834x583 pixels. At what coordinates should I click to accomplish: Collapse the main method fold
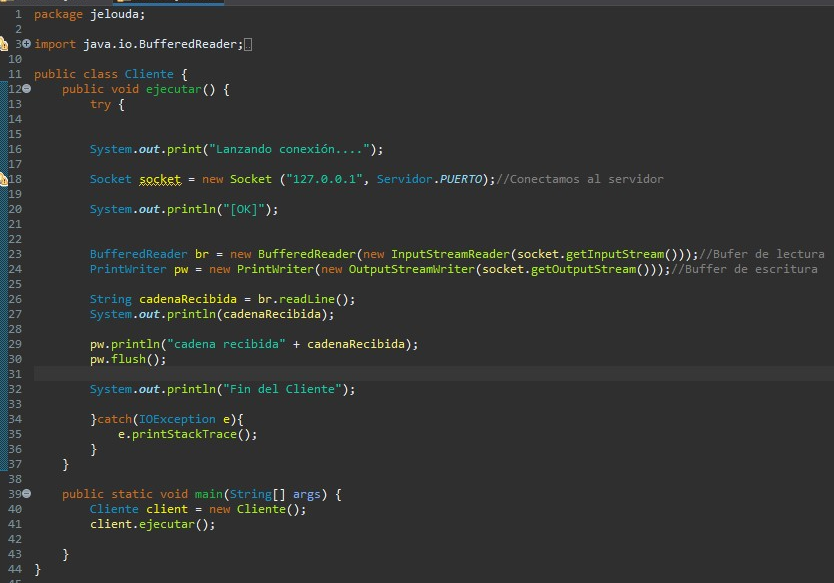click(x=26, y=494)
